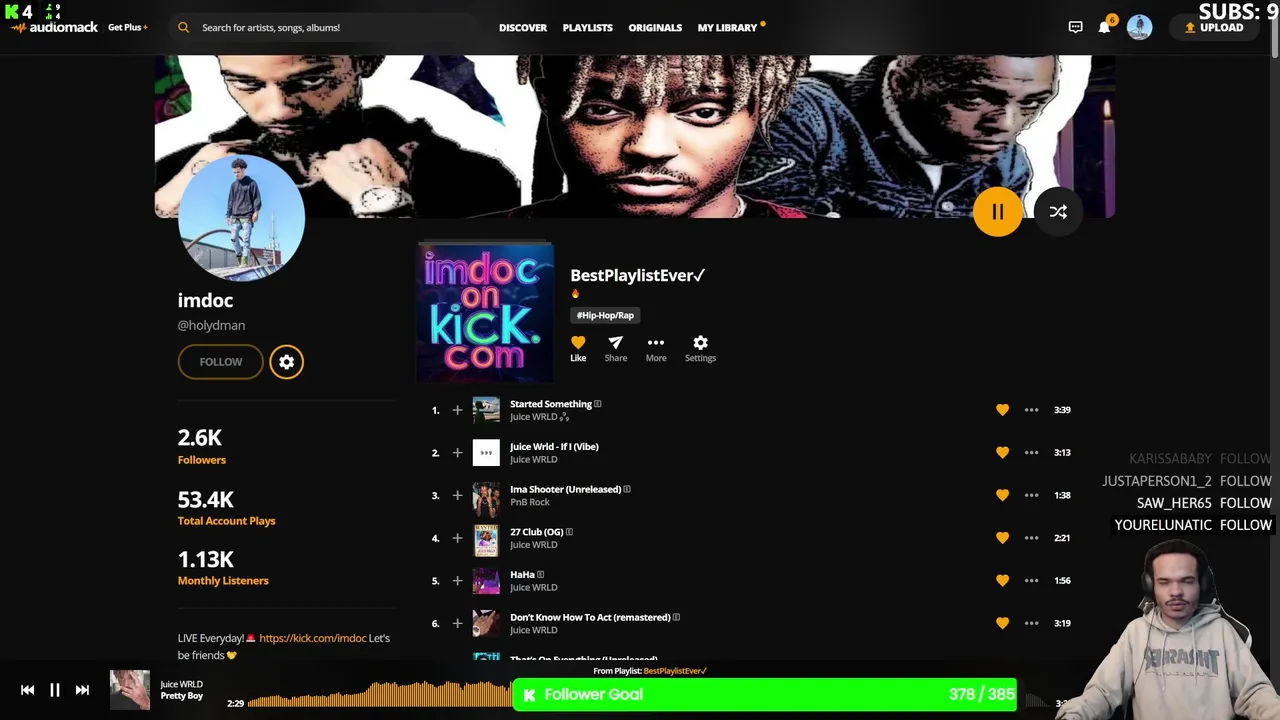1280x720 pixels.
Task: Open profile settings gear beside Follow
Action: click(x=286, y=362)
